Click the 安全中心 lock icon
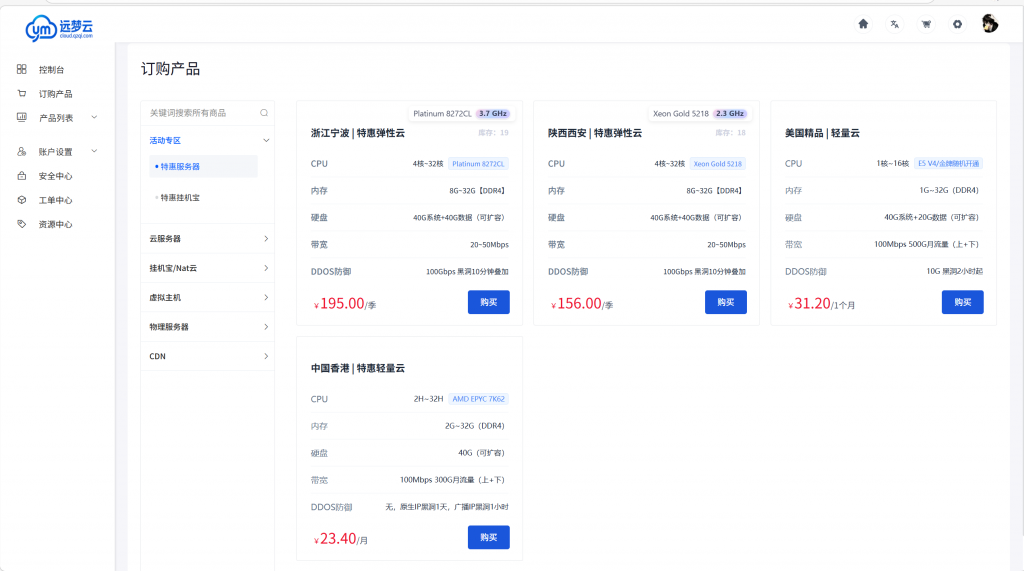Screen dimensions: 1024x571 (x=22, y=176)
